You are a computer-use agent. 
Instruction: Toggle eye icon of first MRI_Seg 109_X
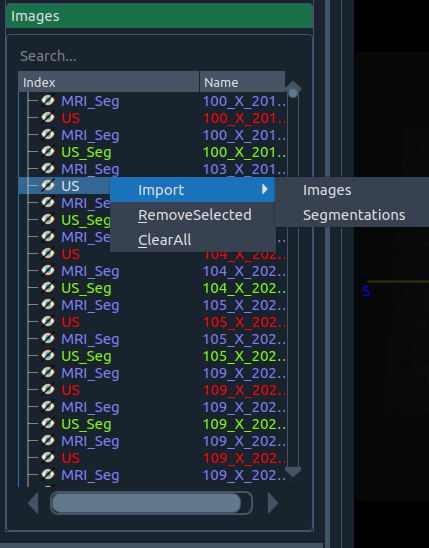point(48,373)
